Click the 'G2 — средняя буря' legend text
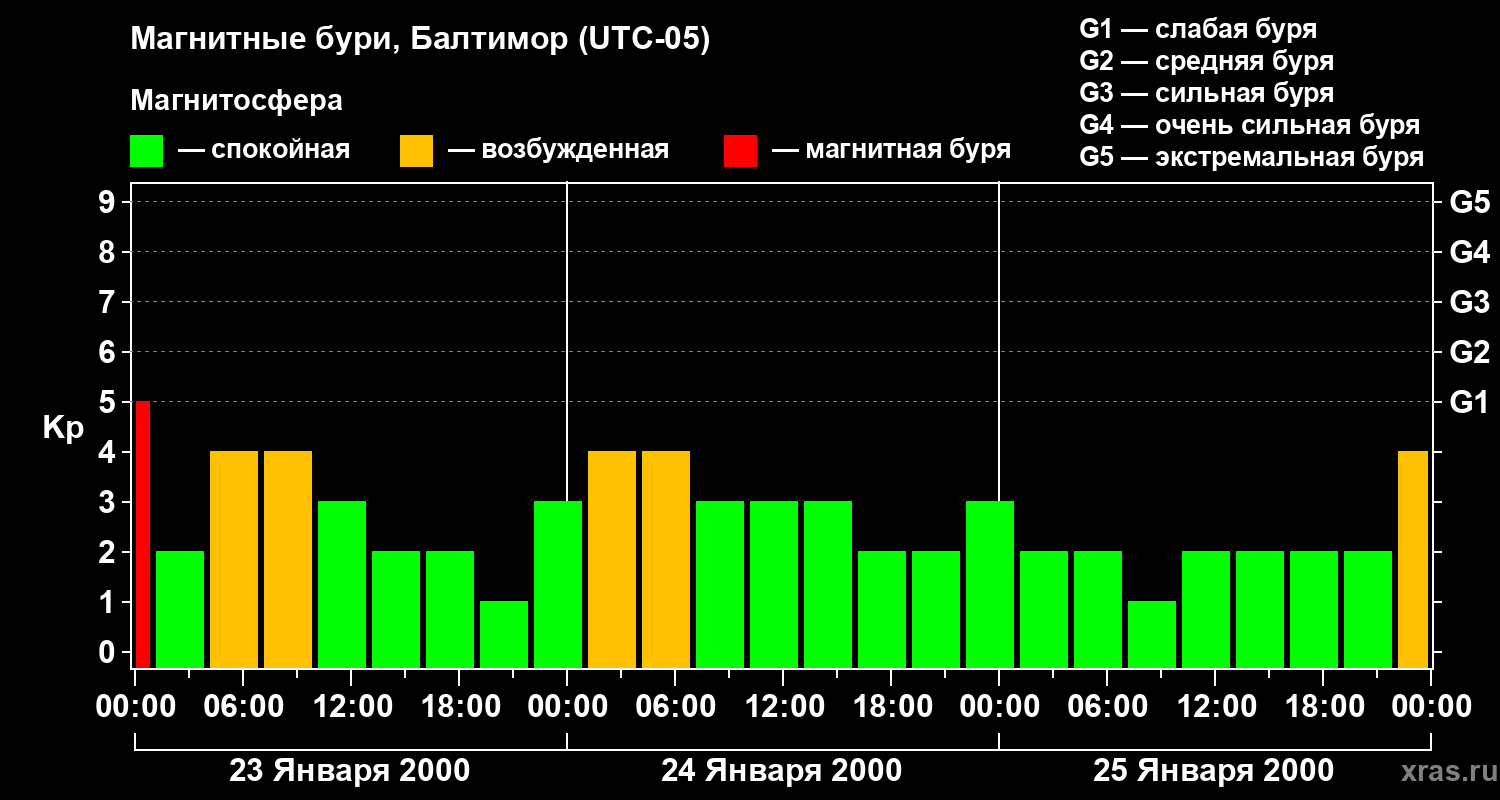This screenshot has width=1500, height=800. coord(1207,61)
